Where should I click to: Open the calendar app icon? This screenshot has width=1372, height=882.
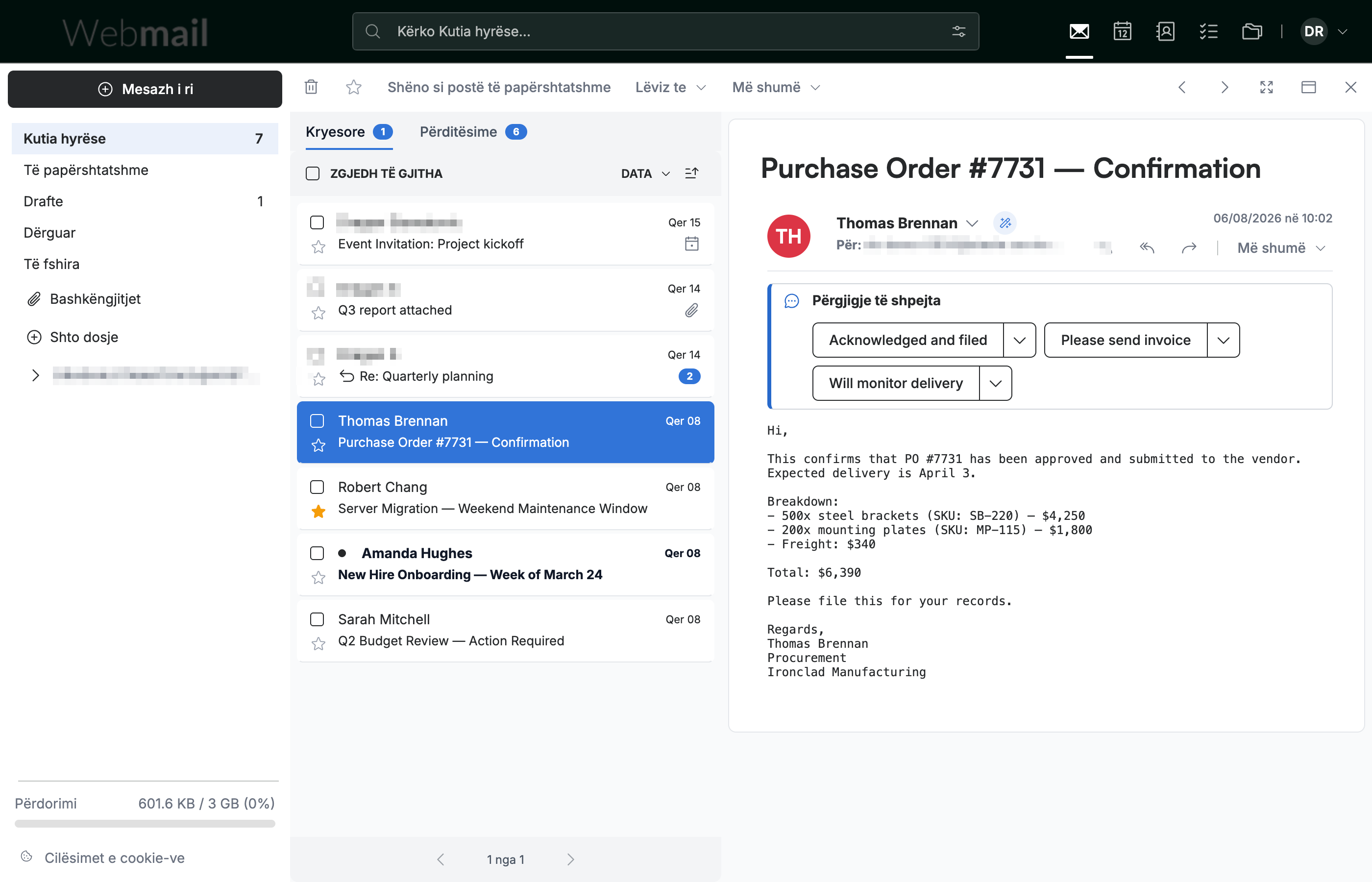[x=1122, y=31]
